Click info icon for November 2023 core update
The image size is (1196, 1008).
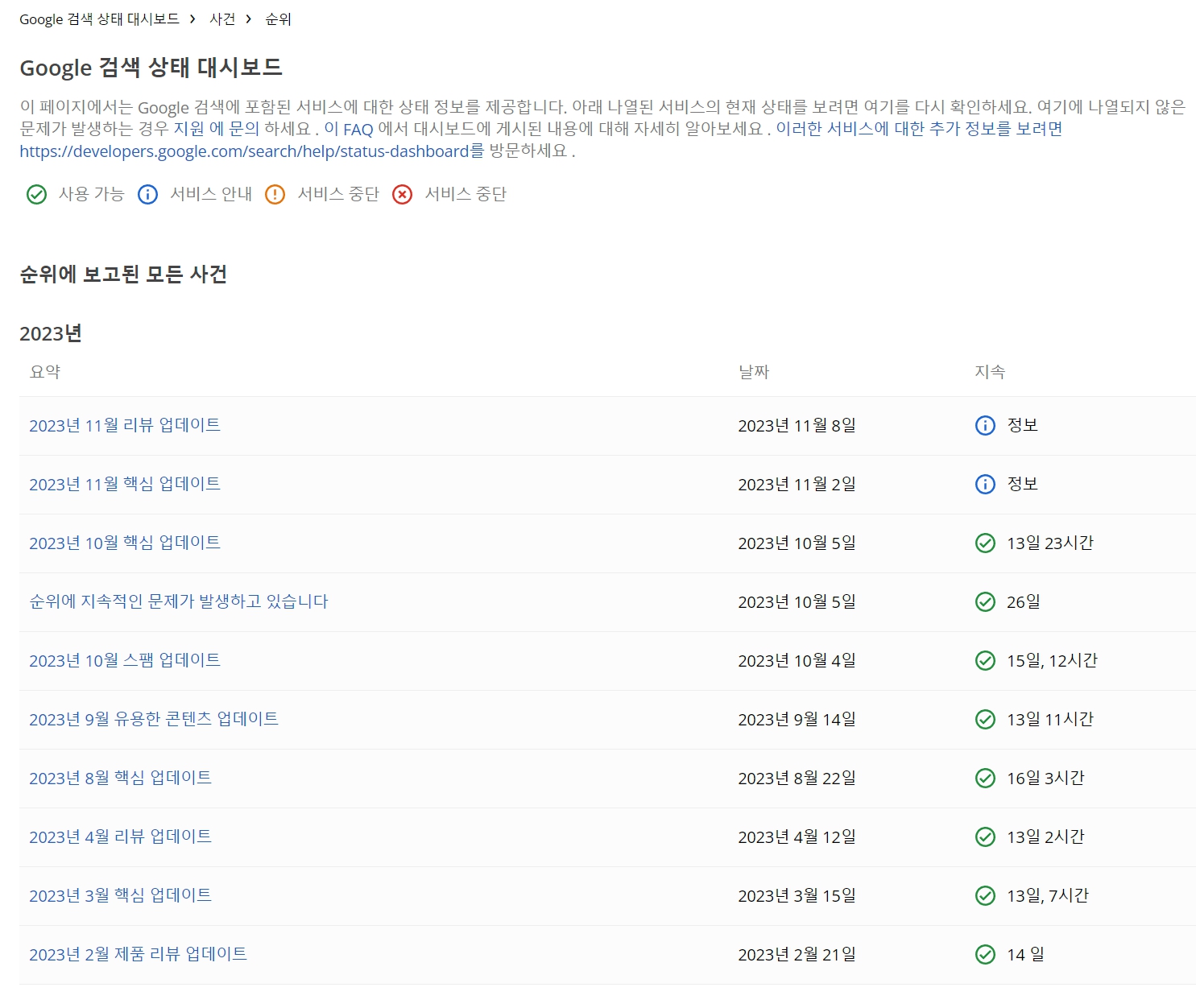point(985,485)
